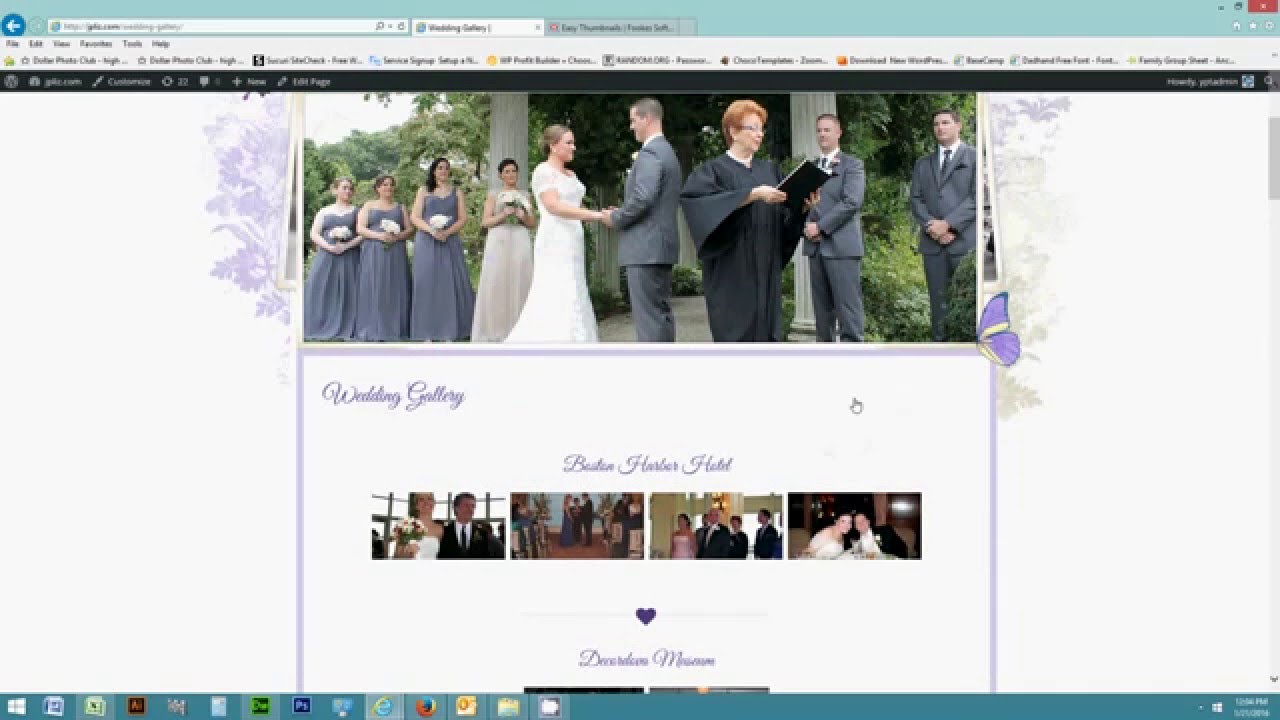Screen dimensions: 1280x720
Task: Switch to Internet Explorer in the taskbar
Action: 383,706
